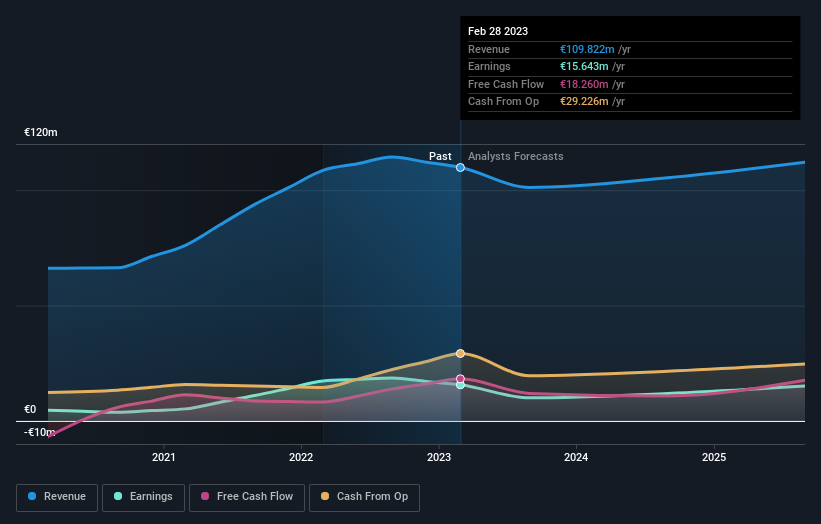Click the teal Earnings data point marker

[x=460, y=385]
